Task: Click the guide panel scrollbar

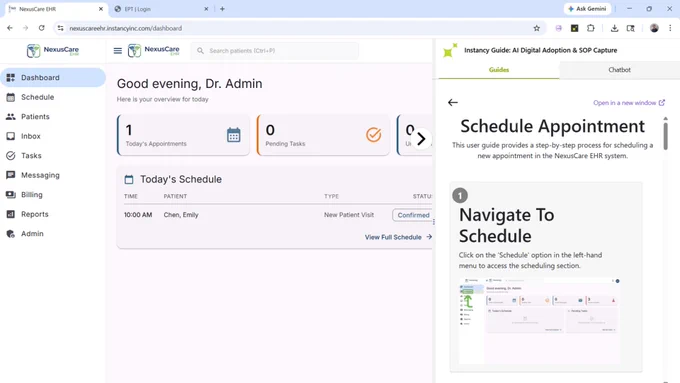Action: tap(666, 136)
